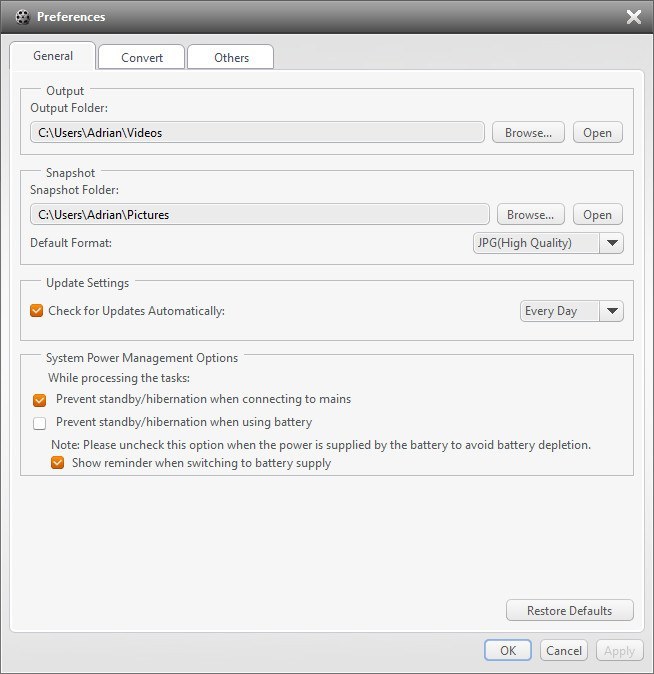This screenshot has width=654, height=674.
Task: Enable prevent standby when using battery
Action: click(40, 423)
